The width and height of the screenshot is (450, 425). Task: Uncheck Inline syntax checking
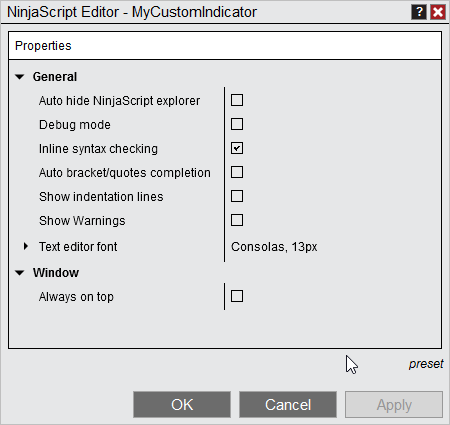pos(237,148)
